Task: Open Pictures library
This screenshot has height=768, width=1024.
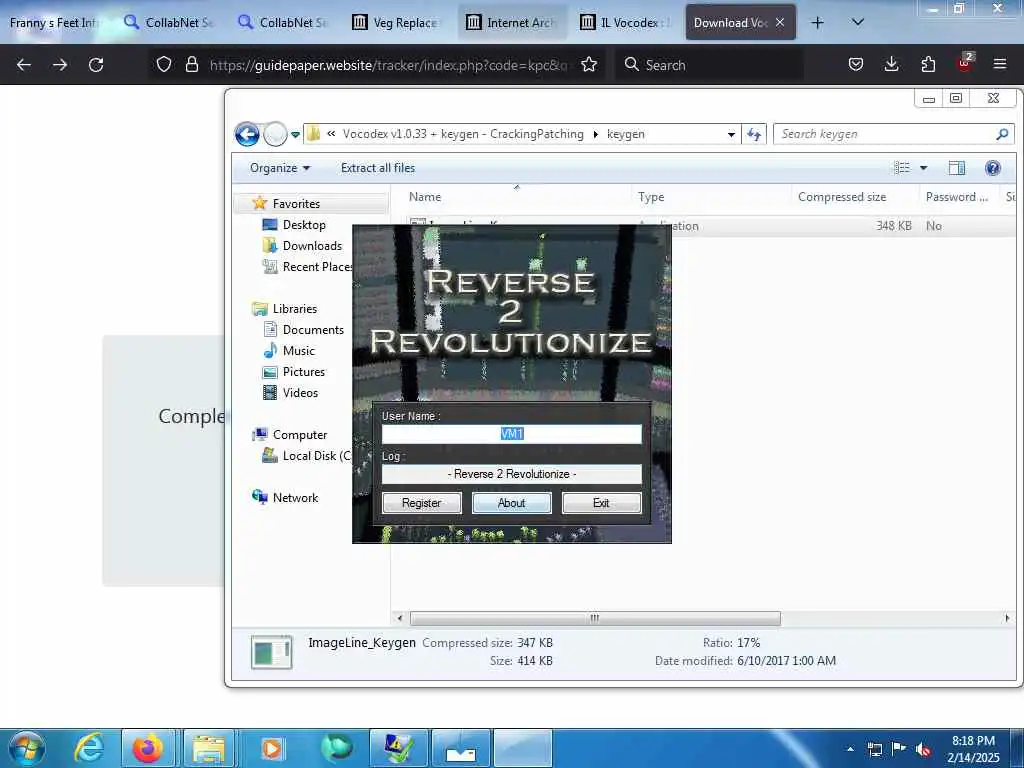Action: pos(304,372)
